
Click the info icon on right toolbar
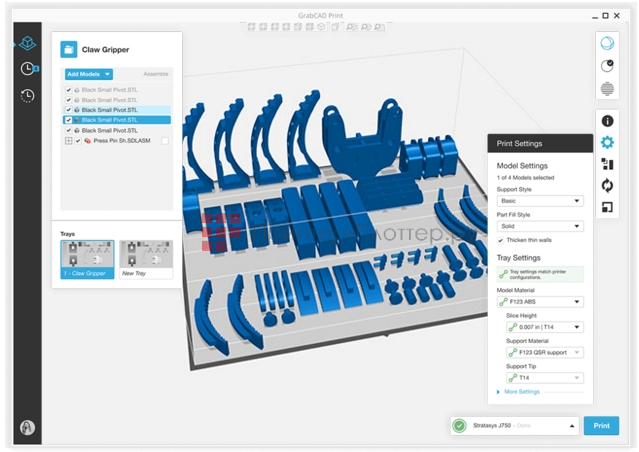(x=607, y=120)
